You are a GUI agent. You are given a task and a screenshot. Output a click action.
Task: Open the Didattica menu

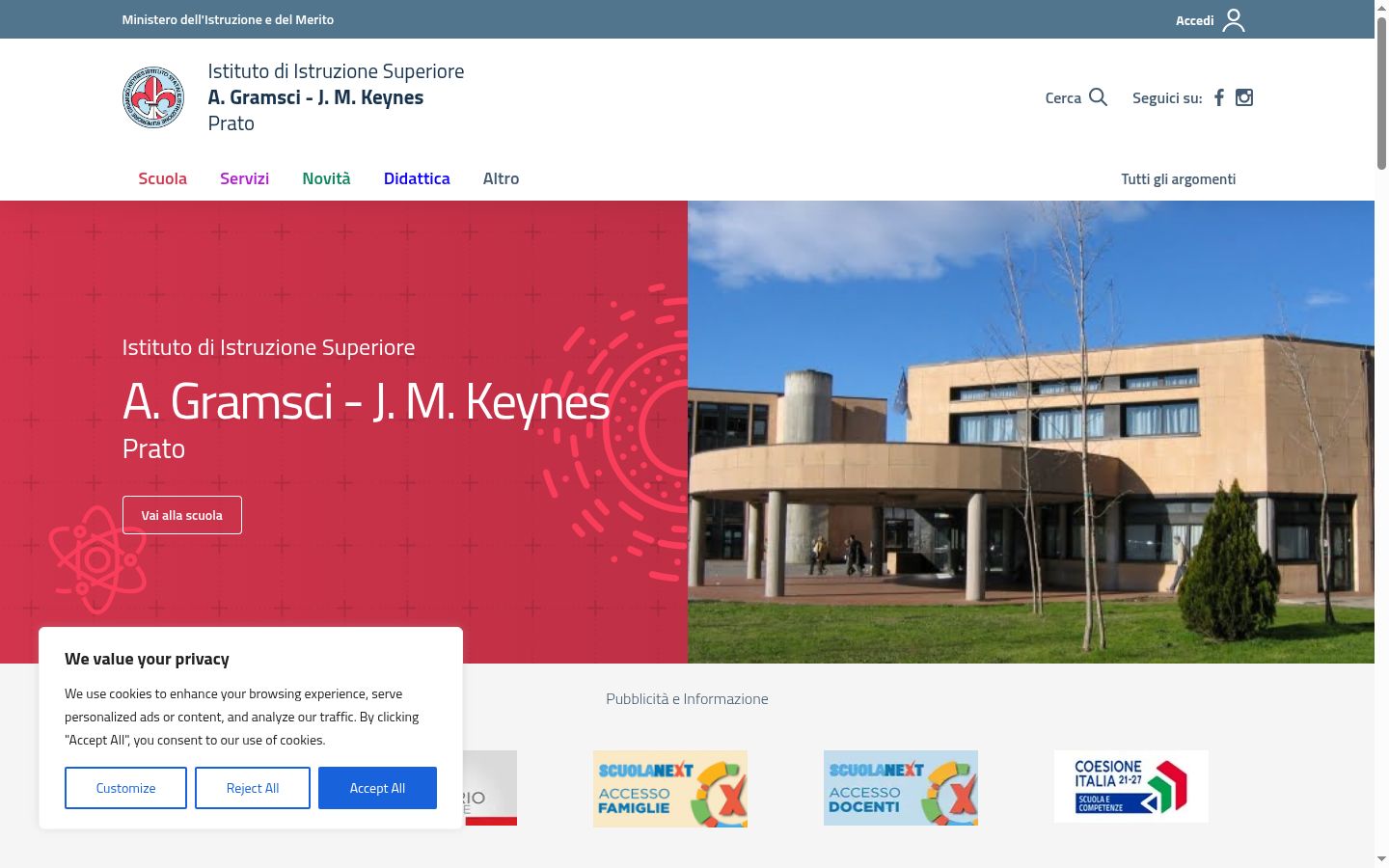(417, 178)
